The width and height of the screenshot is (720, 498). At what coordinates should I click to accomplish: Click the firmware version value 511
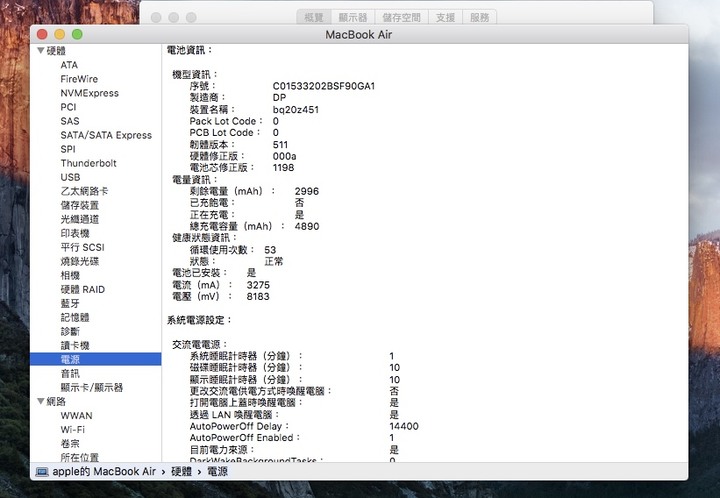(x=280, y=145)
